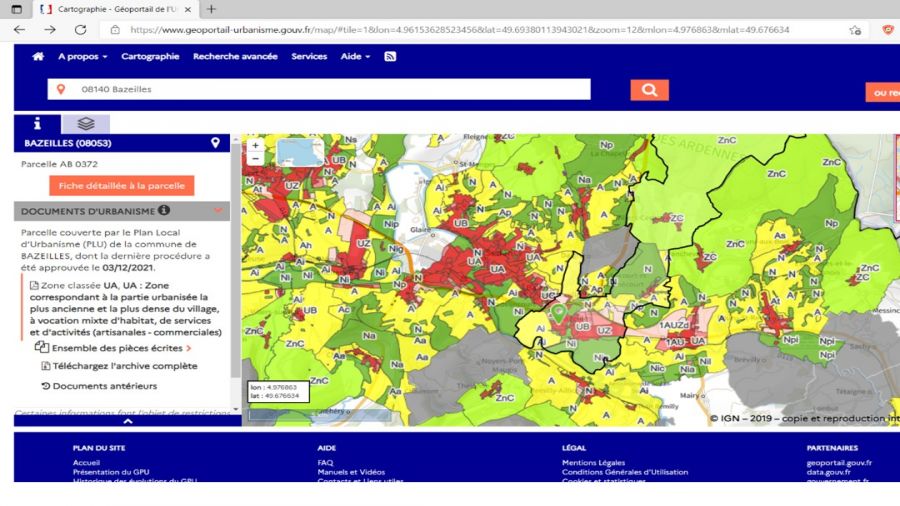Screen dimensions: 900x506
Task: Click the address search input field
Action: pos(319,89)
